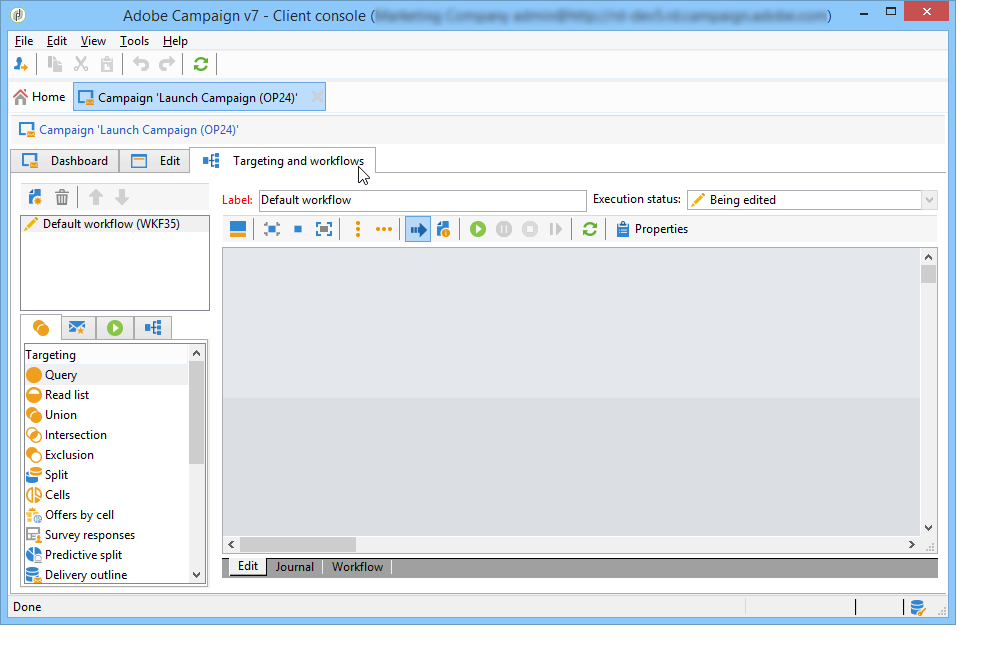Click the Paste clipboard icon
989x655 pixels.
107,64
